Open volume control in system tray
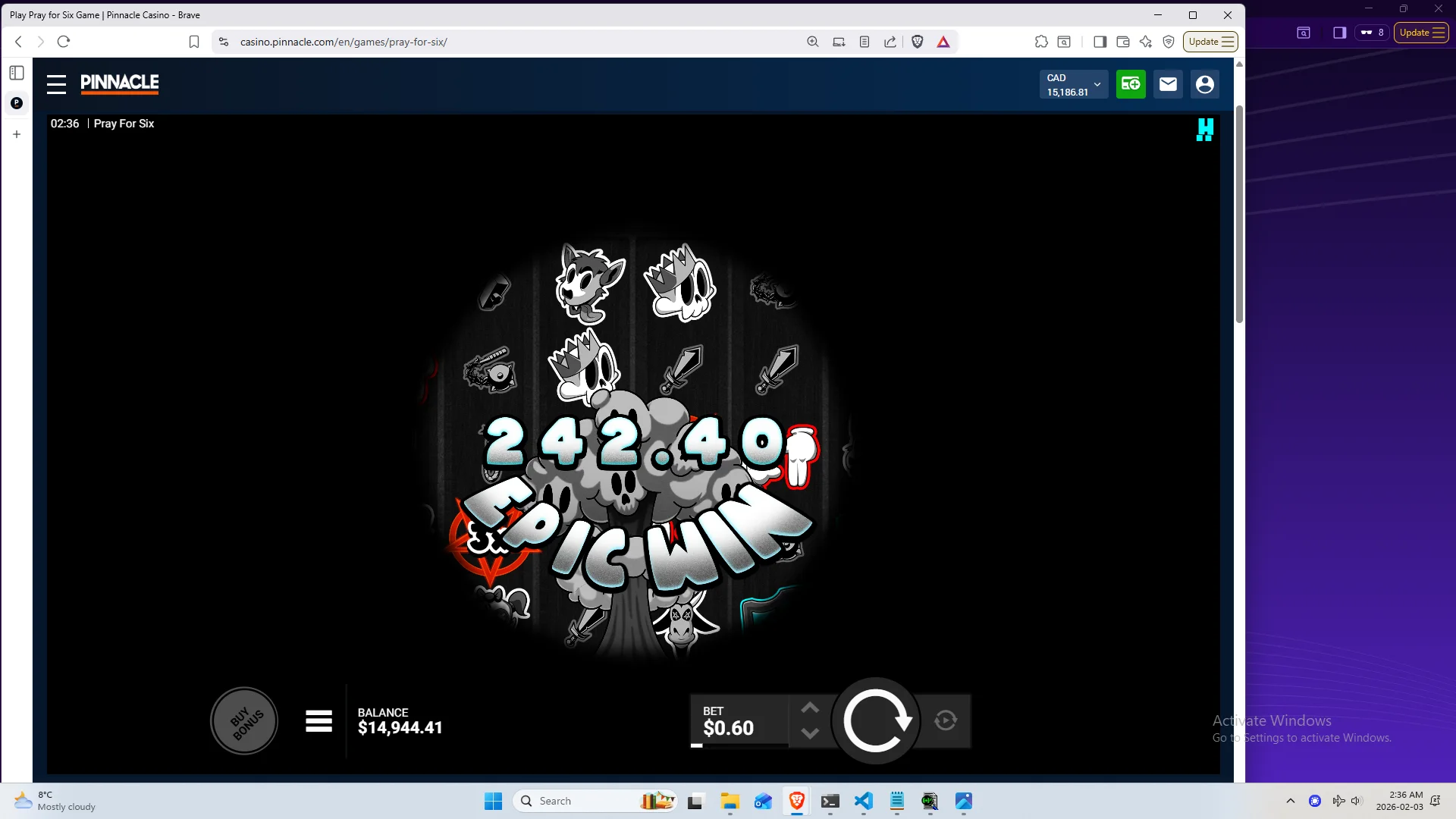The height and width of the screenshot is (819, 1456). pos(1357,801)
